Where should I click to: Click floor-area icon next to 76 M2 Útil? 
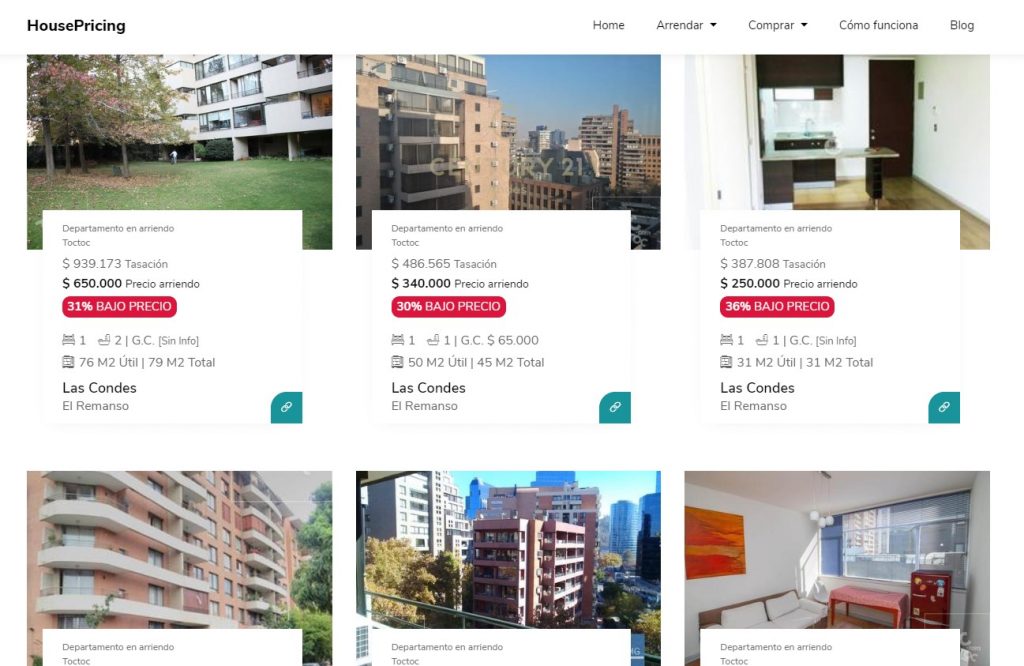[69, 362]
